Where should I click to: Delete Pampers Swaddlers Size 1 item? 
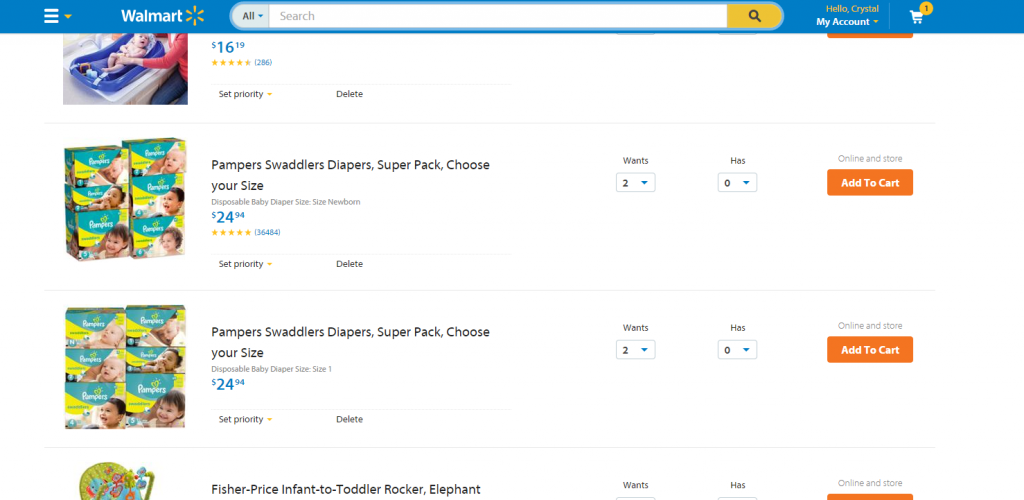(x=349, y=419)
